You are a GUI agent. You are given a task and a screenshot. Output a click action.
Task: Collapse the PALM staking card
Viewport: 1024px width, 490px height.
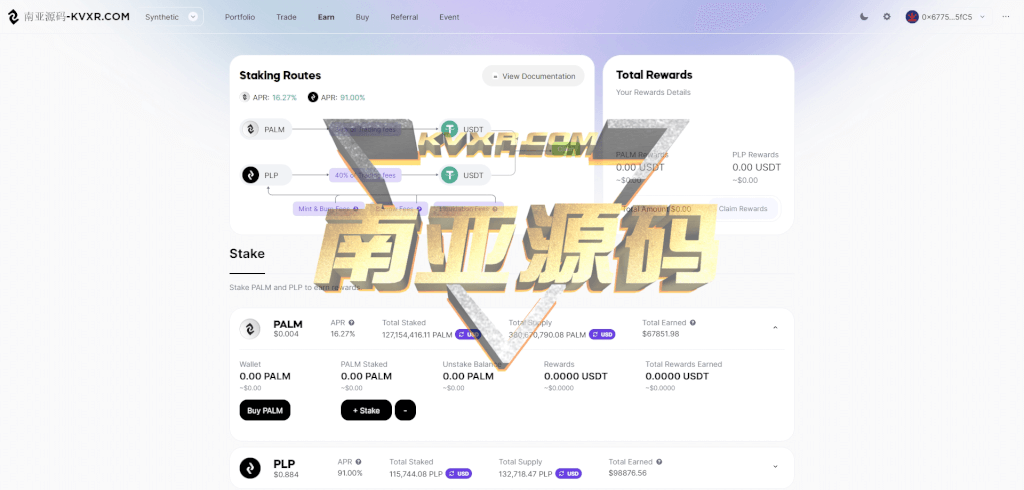click(775, 328)
